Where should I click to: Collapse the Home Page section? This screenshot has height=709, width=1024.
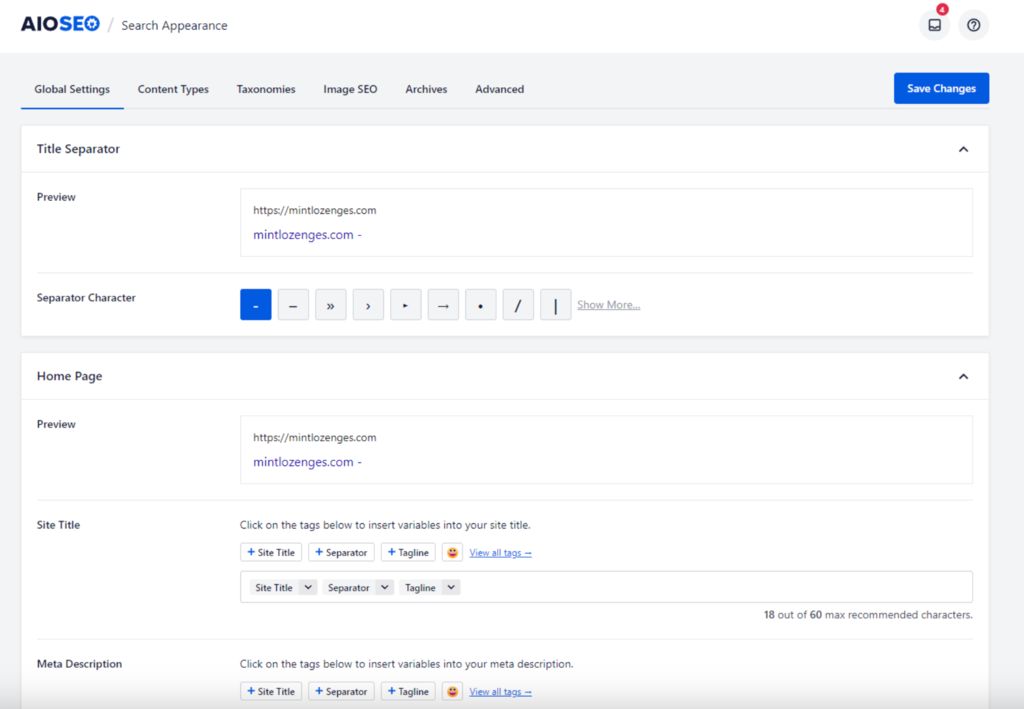[x=963, y=377]
